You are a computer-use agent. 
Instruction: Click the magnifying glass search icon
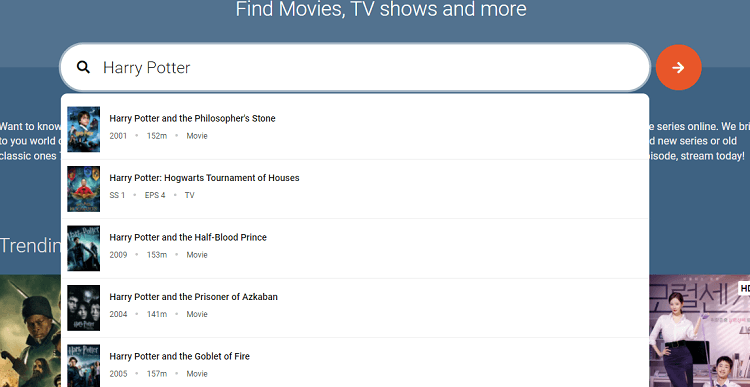pos(83,67)
